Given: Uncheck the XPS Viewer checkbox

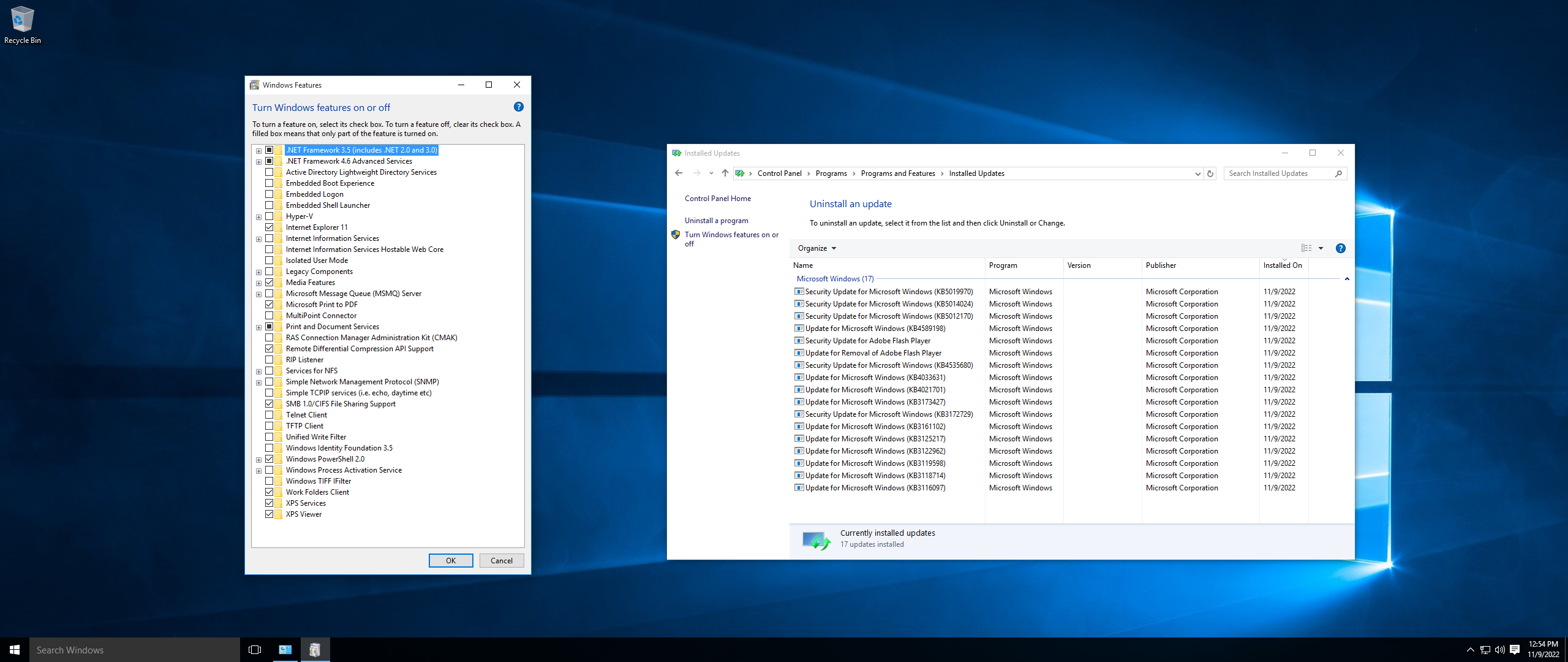Looking at the screenshot, I should (x=269, y=514).
